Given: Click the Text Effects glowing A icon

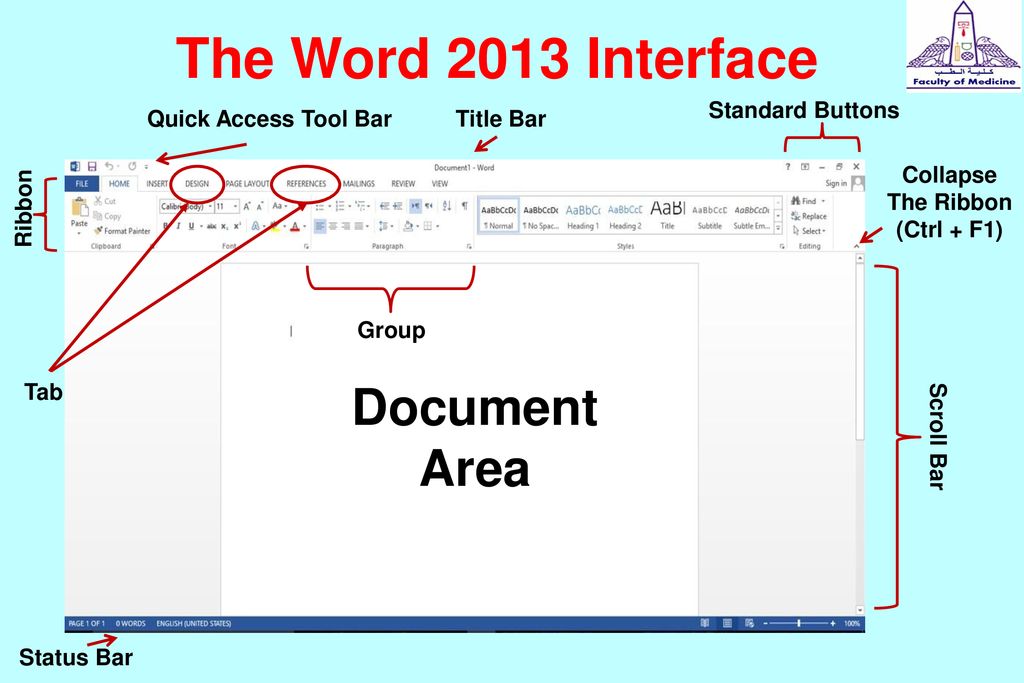Looking at the screenshot, I should click(x=255, y=226).
